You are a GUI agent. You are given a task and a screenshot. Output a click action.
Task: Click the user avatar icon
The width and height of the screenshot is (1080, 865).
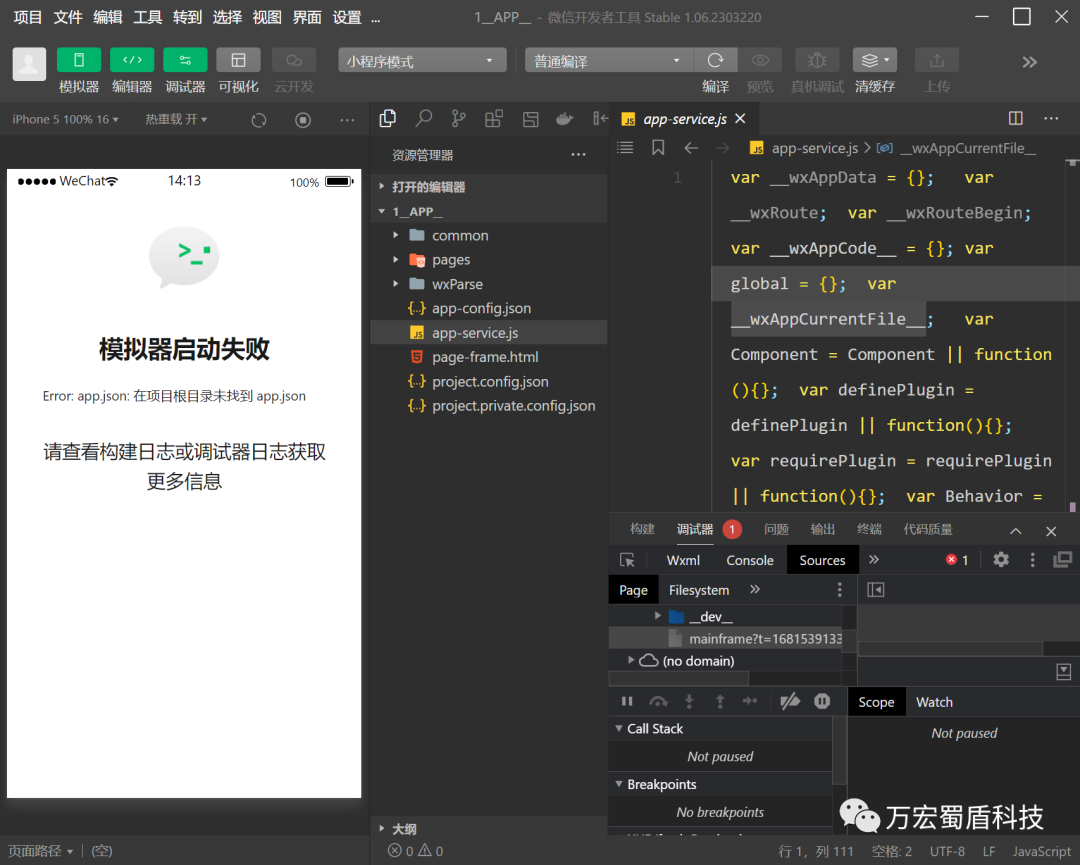tap(29, 64)
